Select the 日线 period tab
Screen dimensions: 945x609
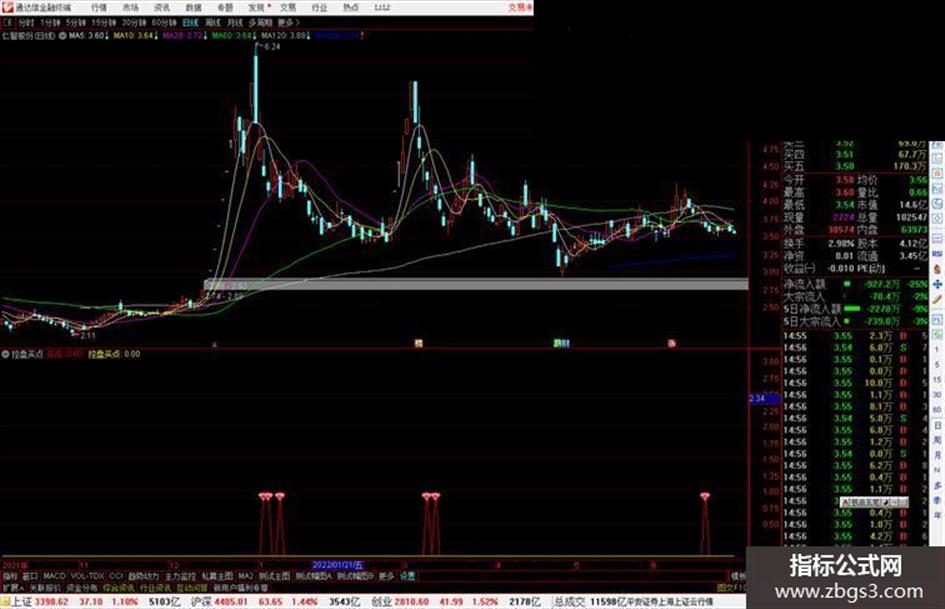[x=190, y=22]
